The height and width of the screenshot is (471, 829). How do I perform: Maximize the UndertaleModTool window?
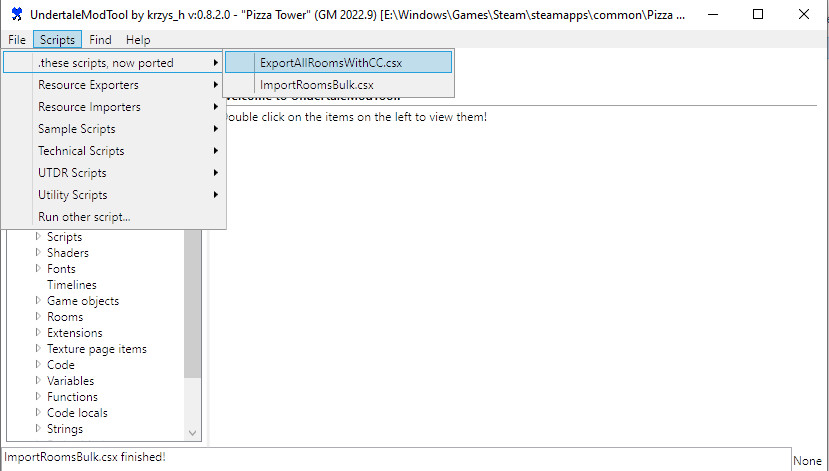tap(757, 15)
